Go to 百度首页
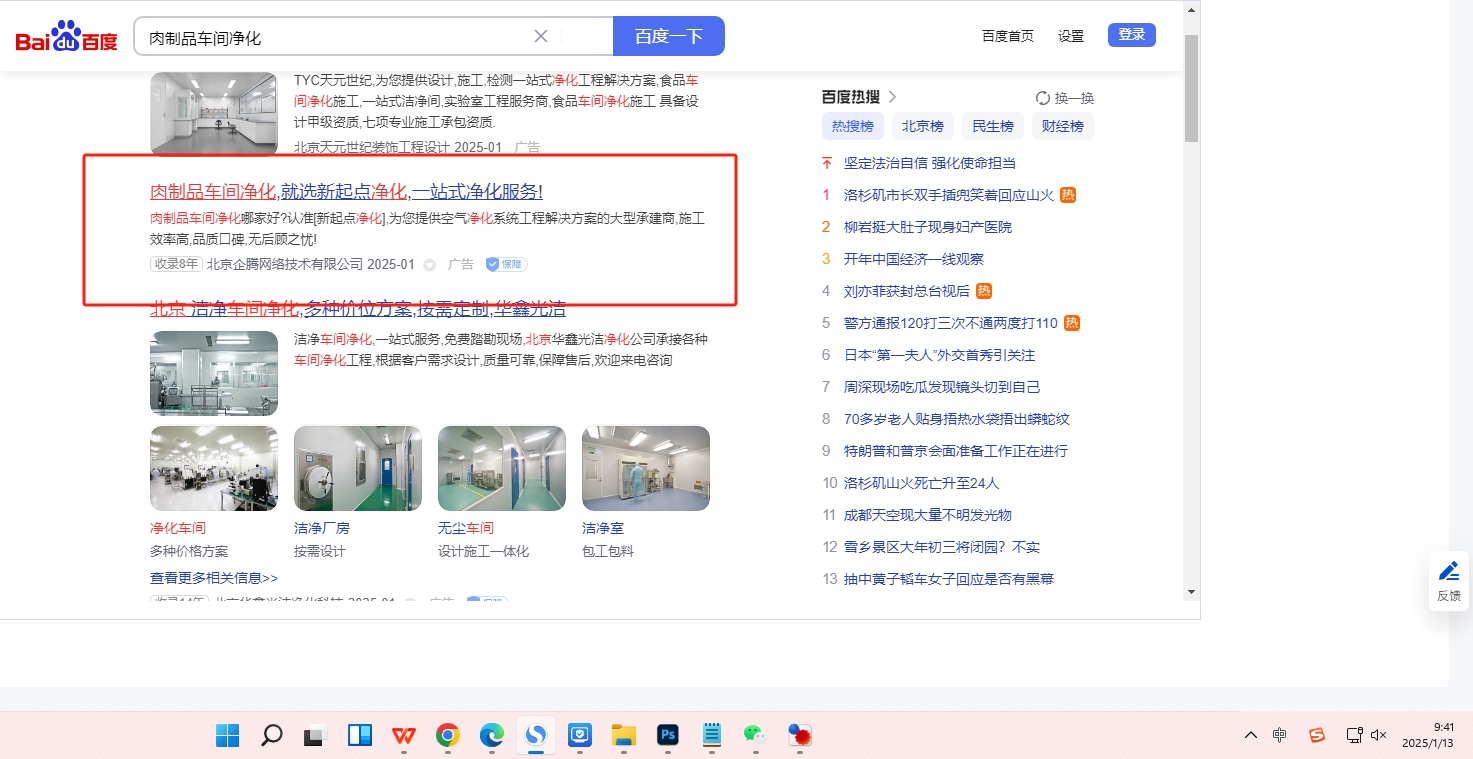1473x759 pixels. tap(1008, 36)
